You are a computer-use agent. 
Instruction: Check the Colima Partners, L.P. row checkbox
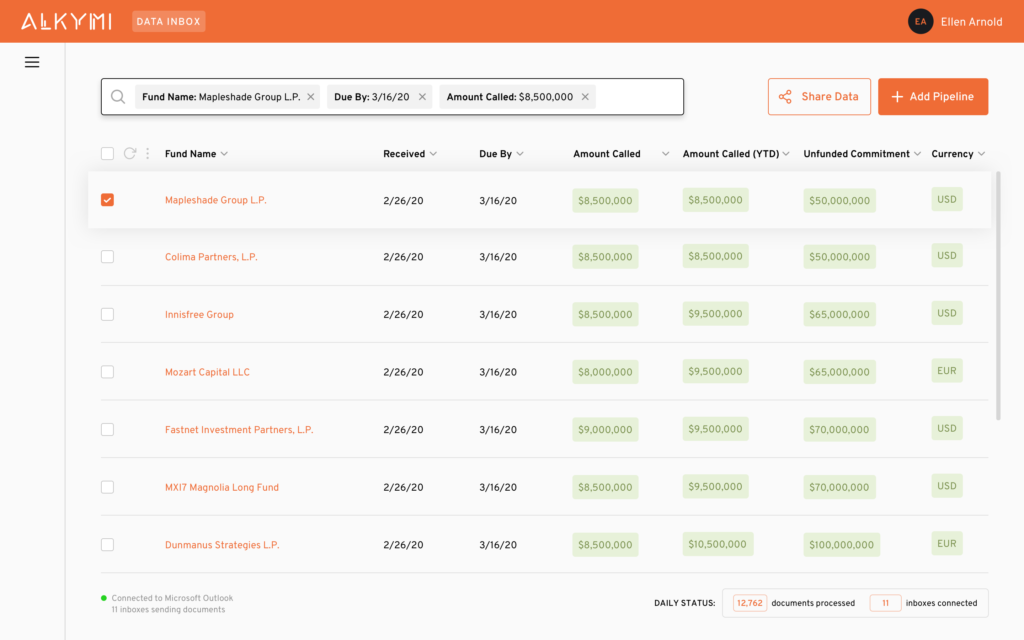108,257
